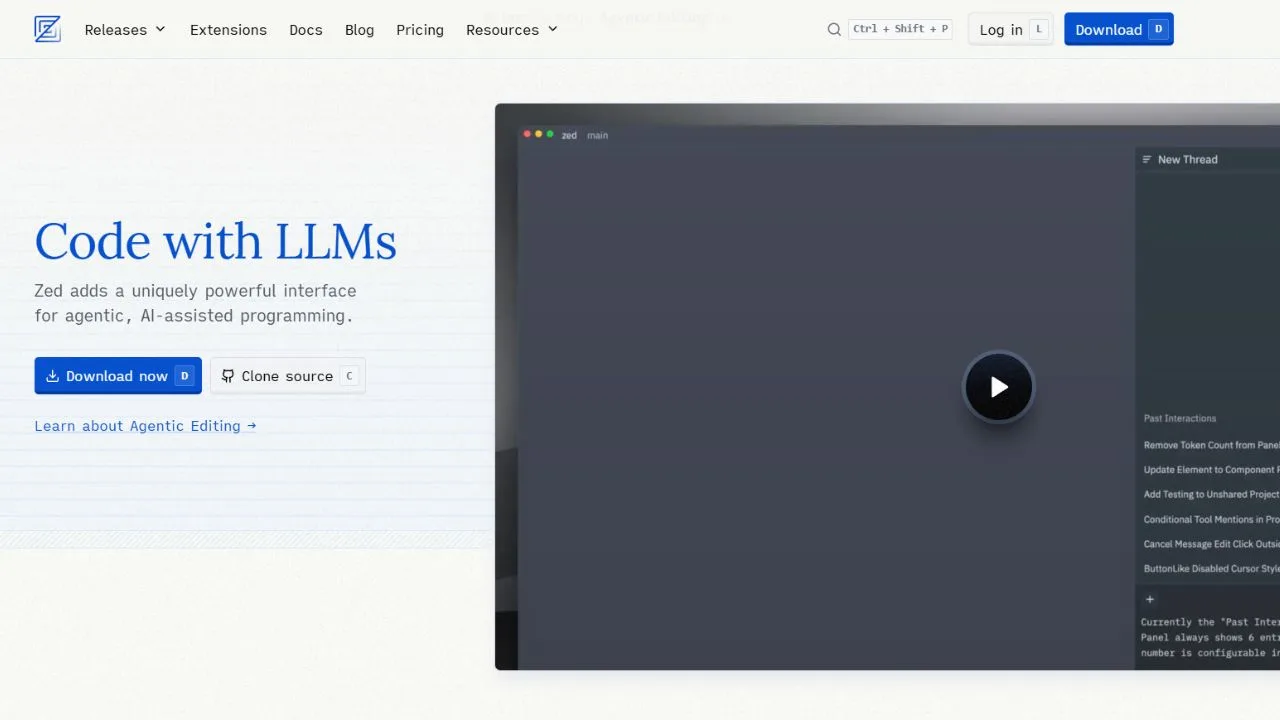Select 'Conditional Tool Mentions' entry

coord(1212,519)
